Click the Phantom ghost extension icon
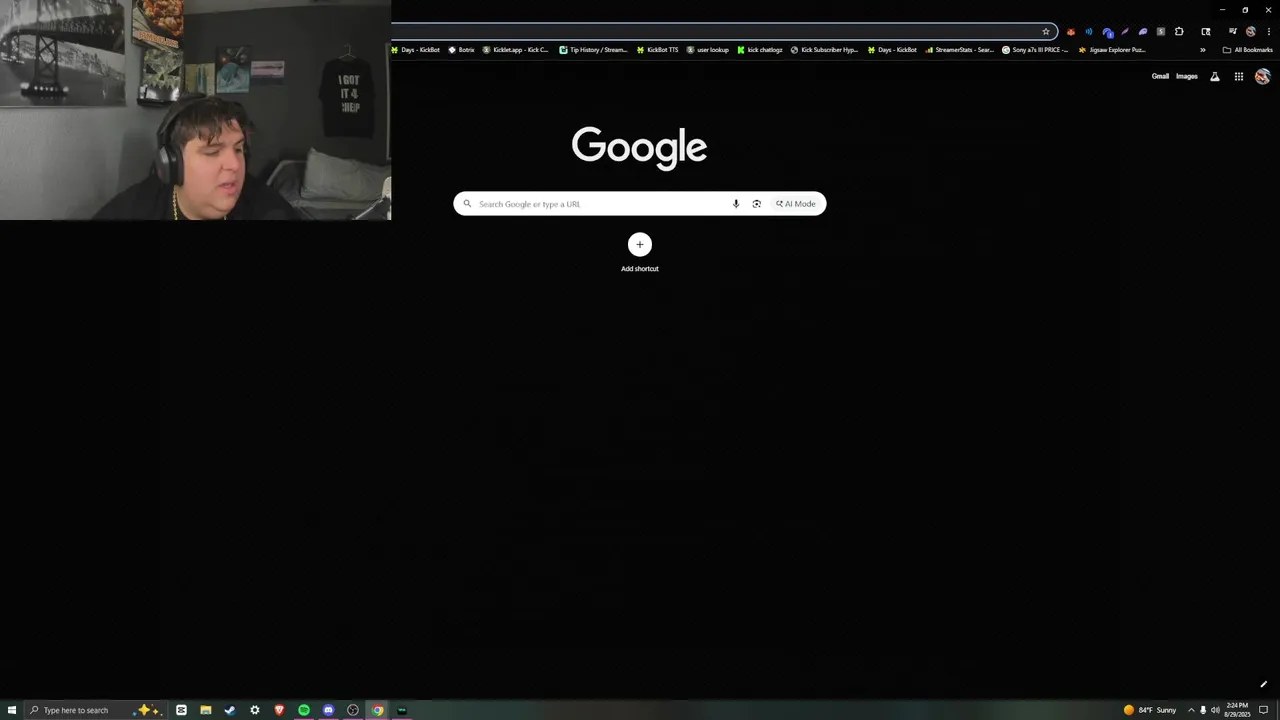The height and width of the screenshot is (720, 1280). click(1143, 31)
